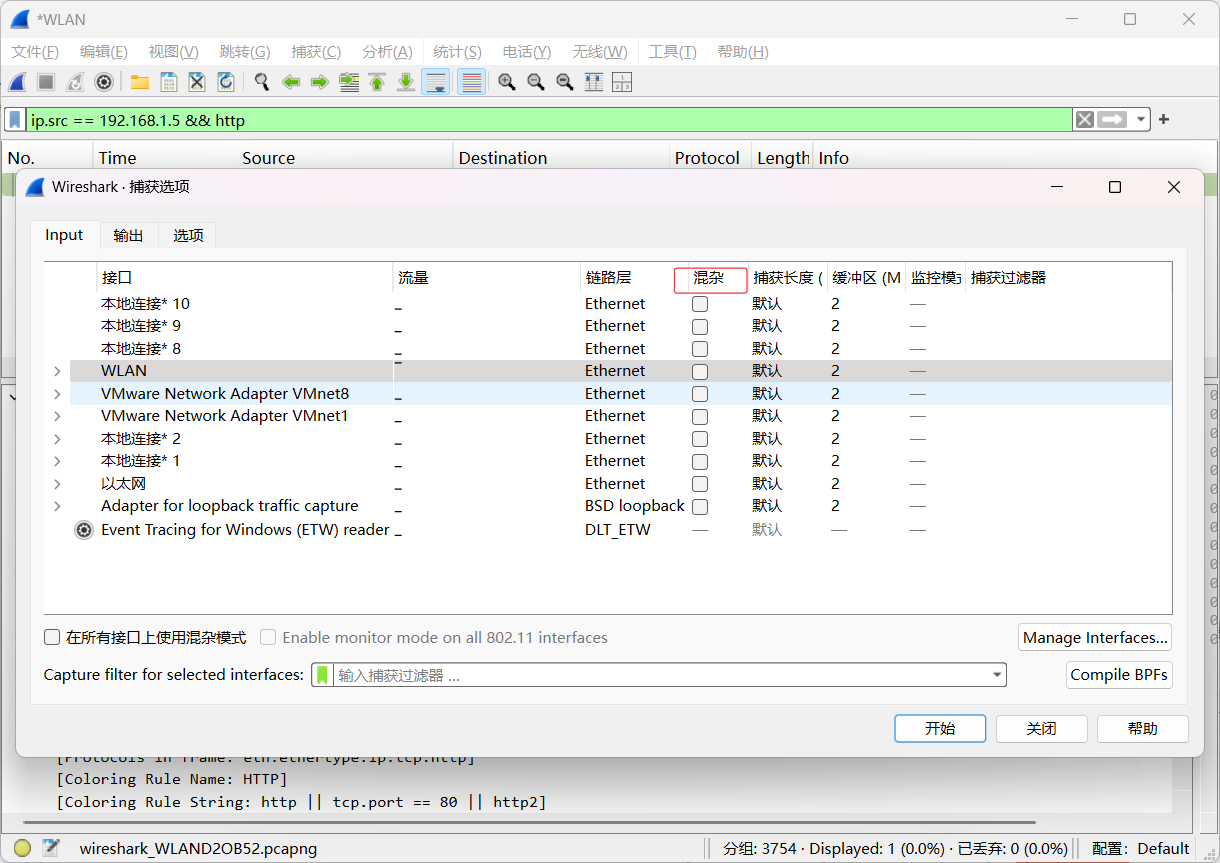Click the stop capture square icon
The height and width of the screenshot is (863, 1220).
coord(46,82)
